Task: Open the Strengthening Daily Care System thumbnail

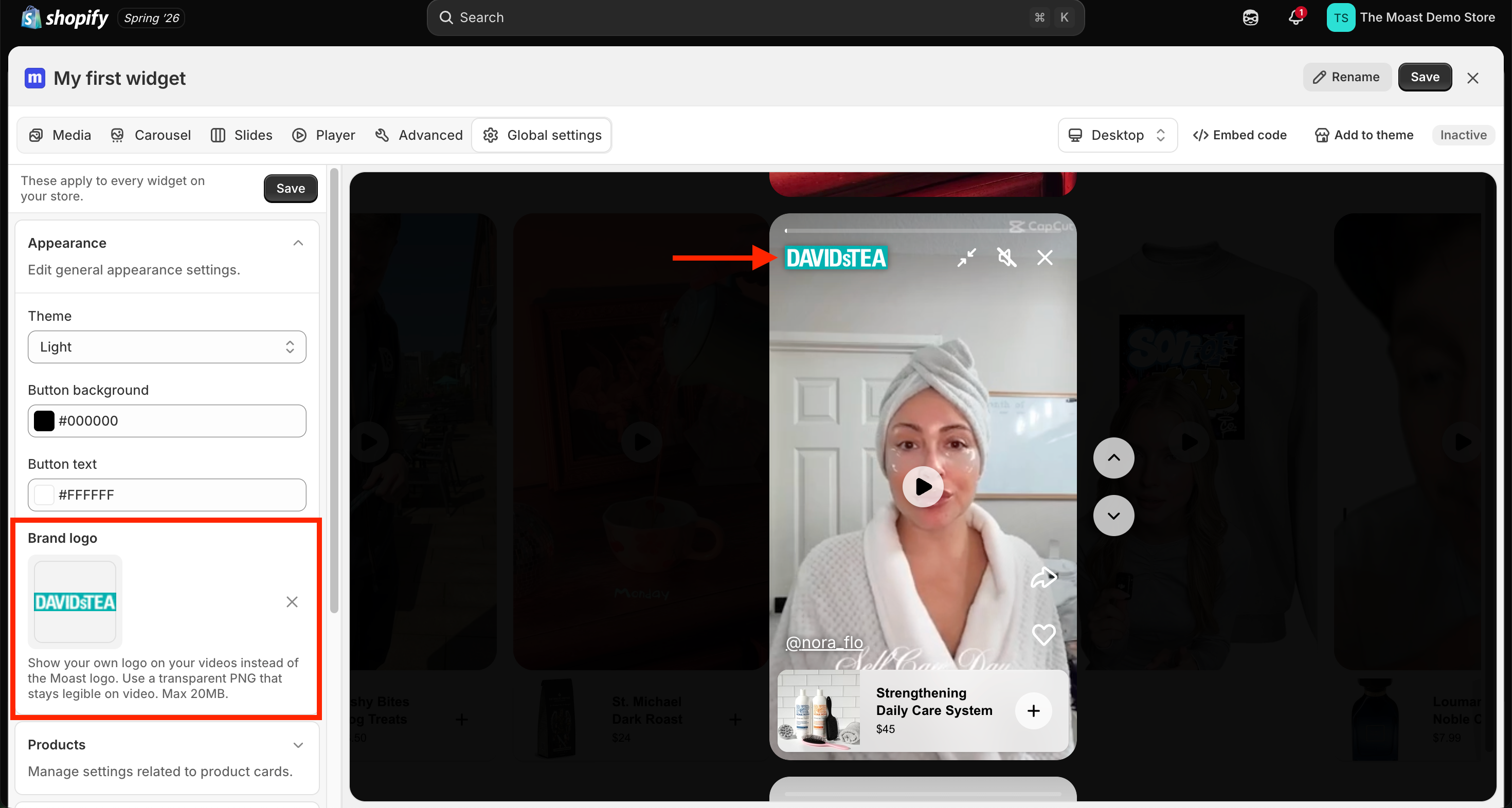Action: tap(819, 710)
